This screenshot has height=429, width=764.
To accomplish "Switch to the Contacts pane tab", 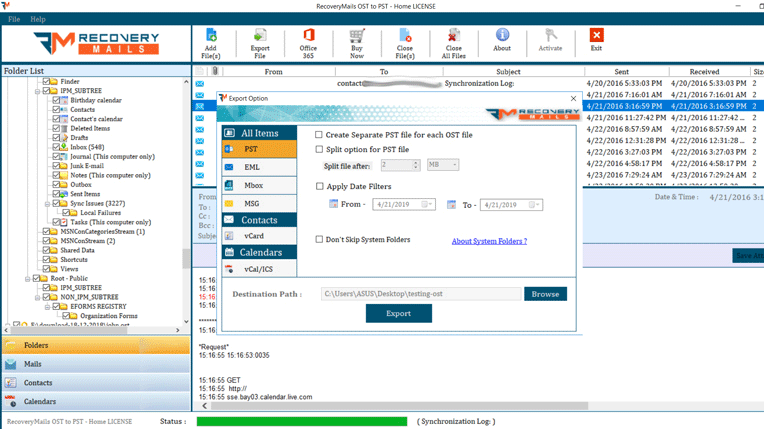I will (x=96, y=383).
